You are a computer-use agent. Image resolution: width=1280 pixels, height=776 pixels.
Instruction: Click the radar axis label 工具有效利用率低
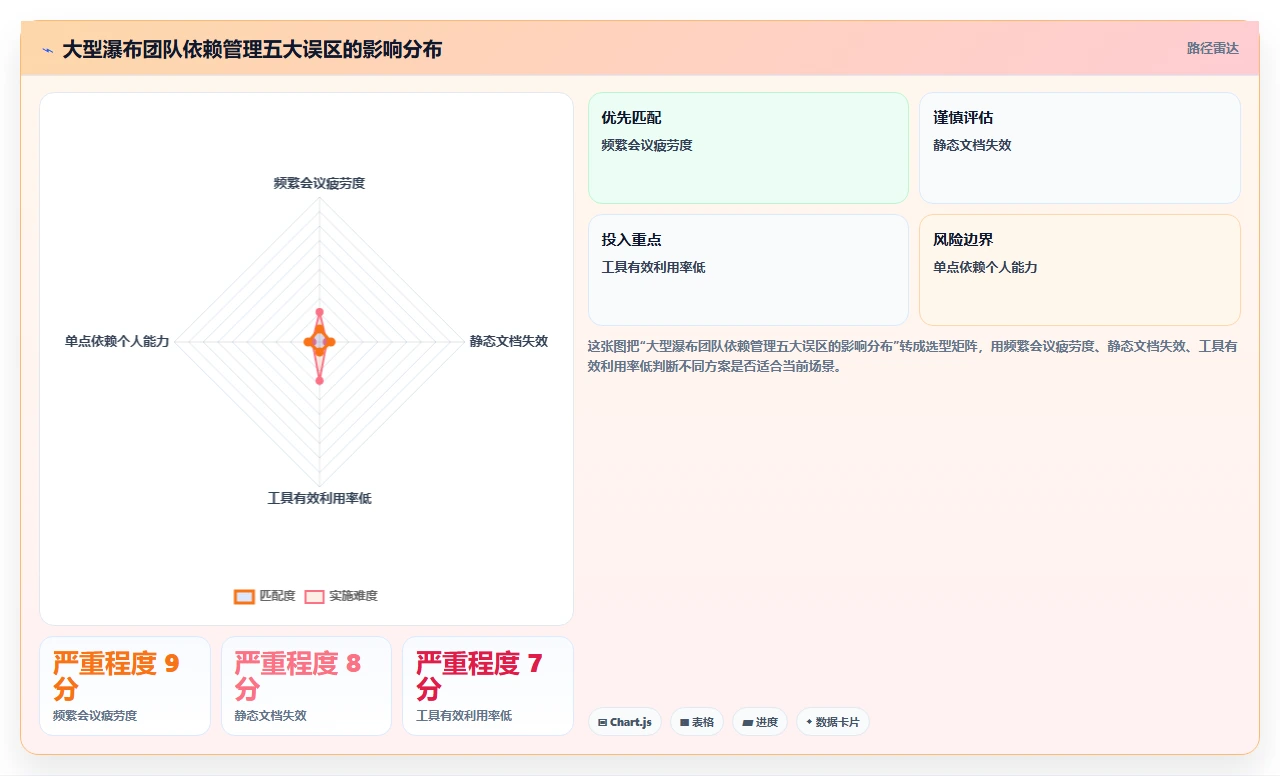coord(319,498)
